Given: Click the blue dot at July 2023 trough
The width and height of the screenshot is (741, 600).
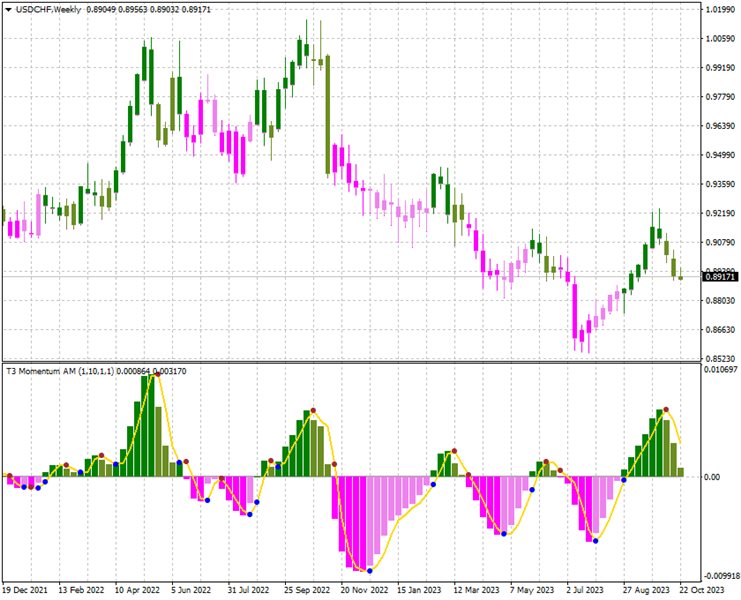Looking at the screenshot, I should tap(596, 541).
